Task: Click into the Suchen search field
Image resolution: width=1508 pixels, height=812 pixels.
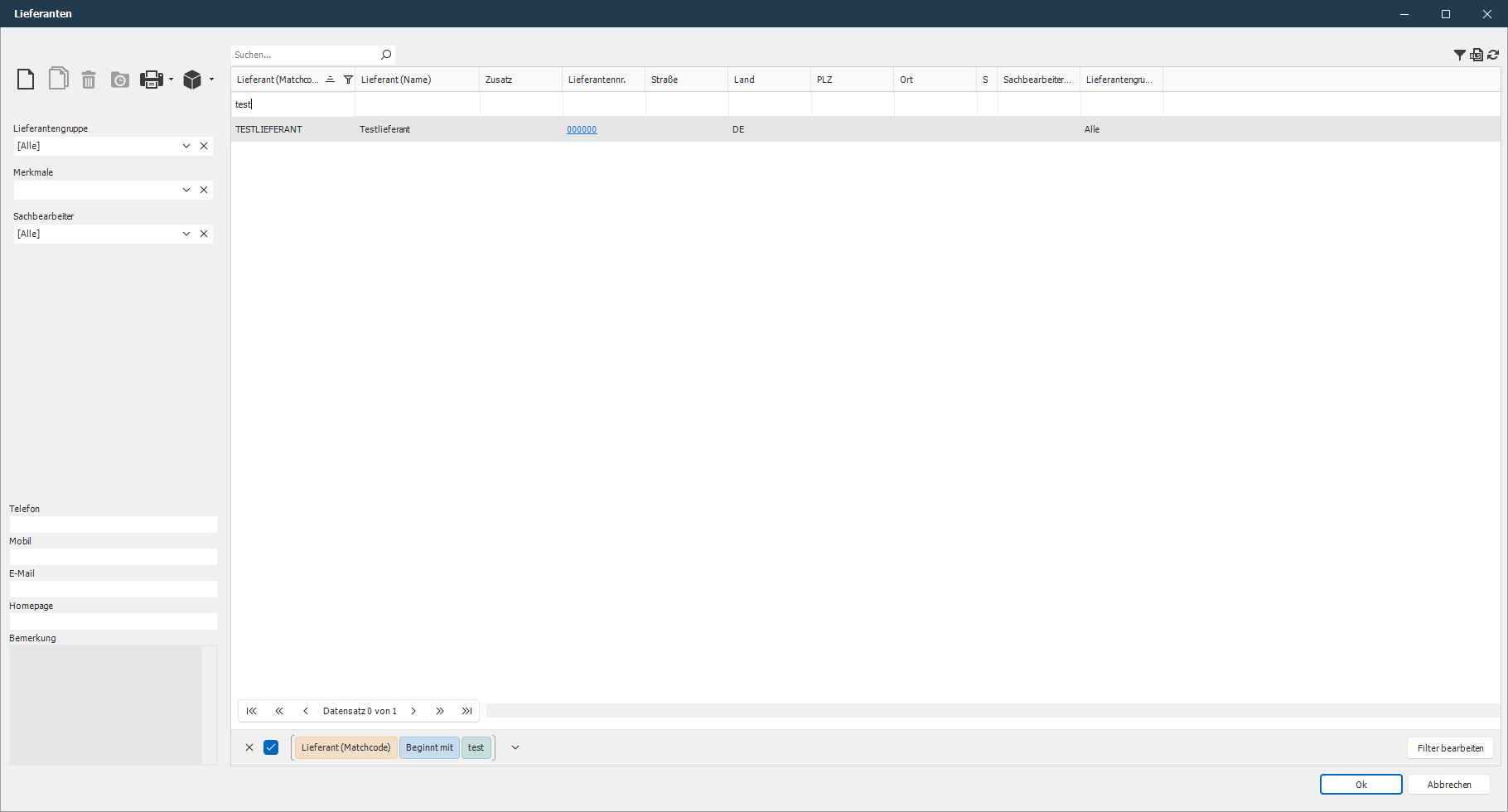Action: (302, 55)
